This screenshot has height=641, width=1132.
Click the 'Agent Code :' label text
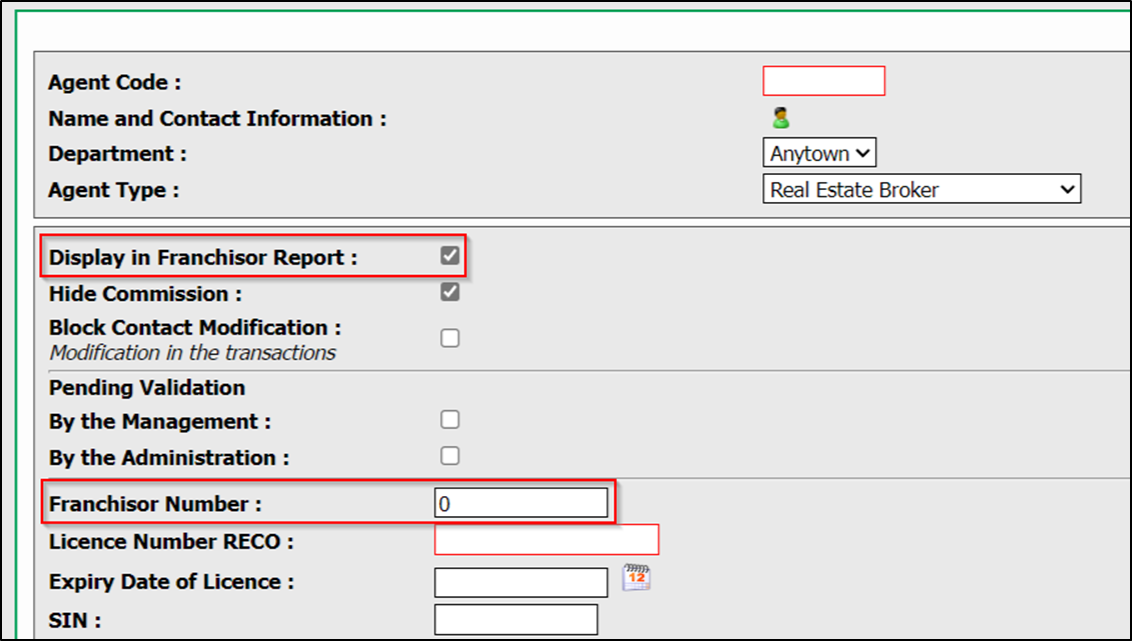tap(115, 82)
